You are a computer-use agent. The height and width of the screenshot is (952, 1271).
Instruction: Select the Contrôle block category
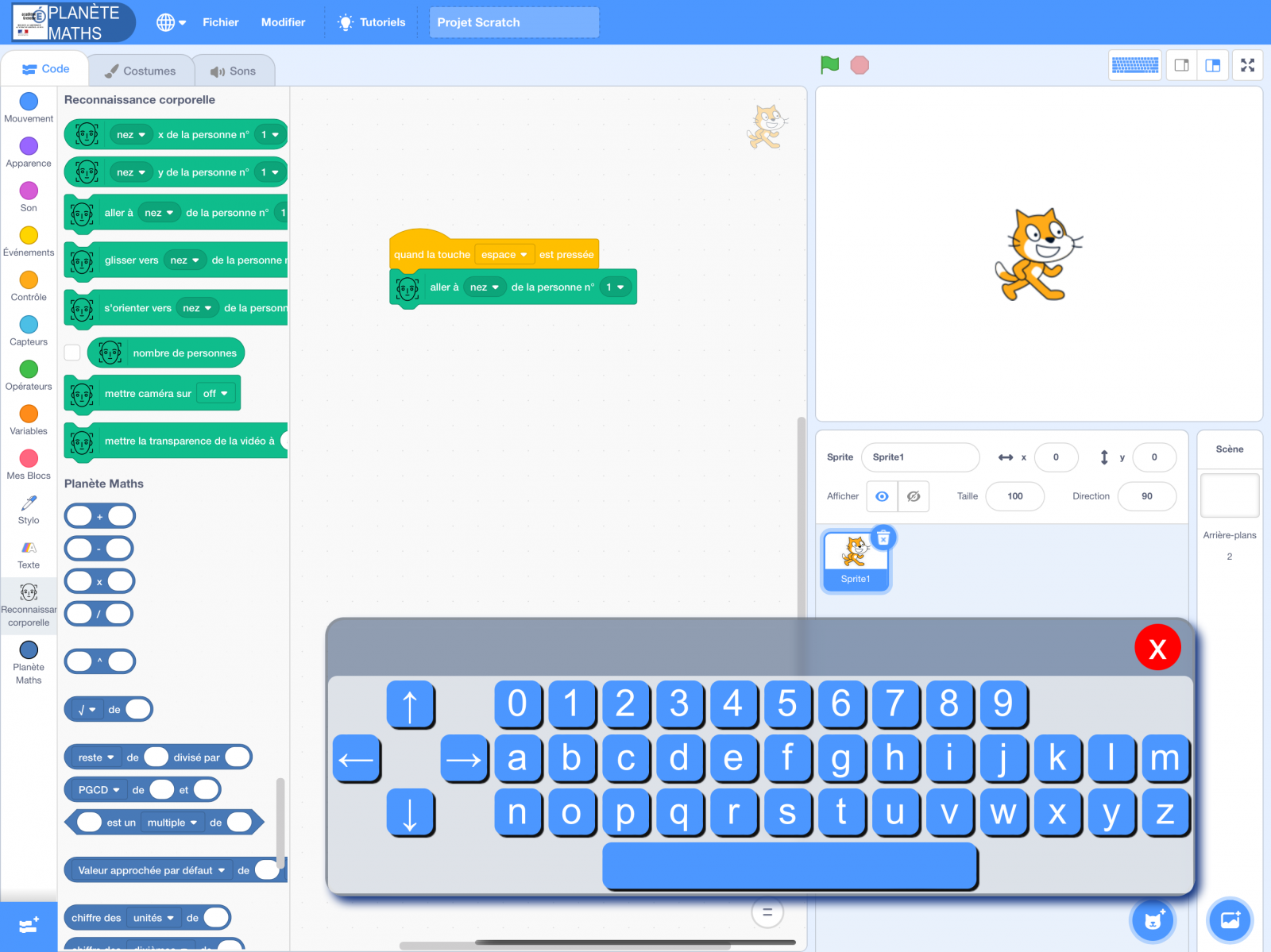pyautogui.click(x=29, y=286)
